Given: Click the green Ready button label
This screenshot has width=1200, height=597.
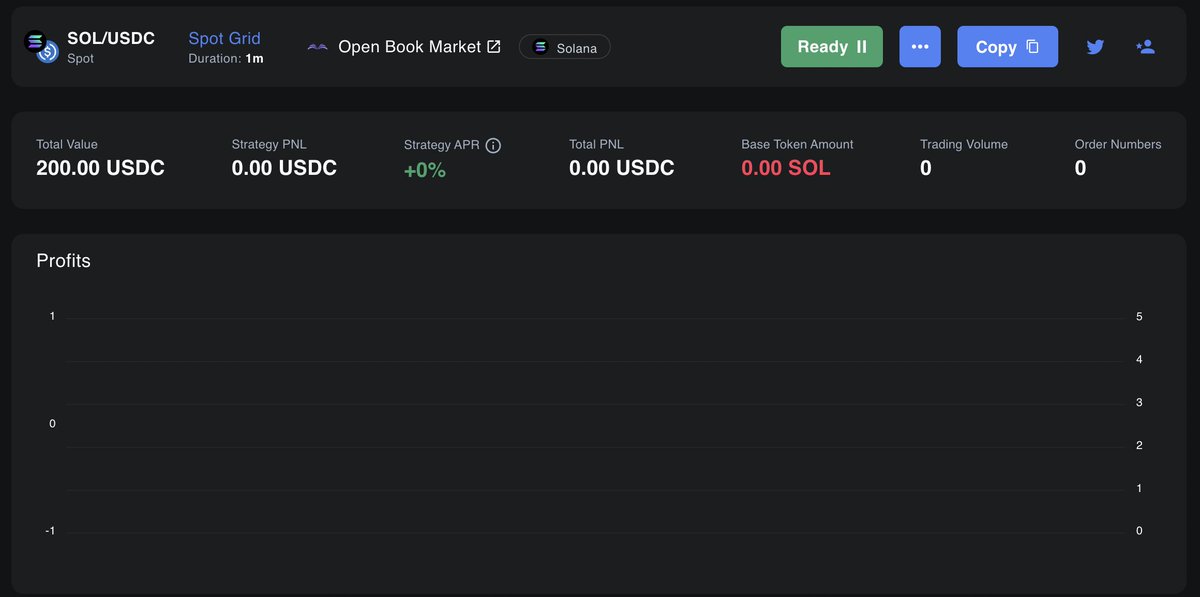Looking at the screenshot, I should [822, 47].
